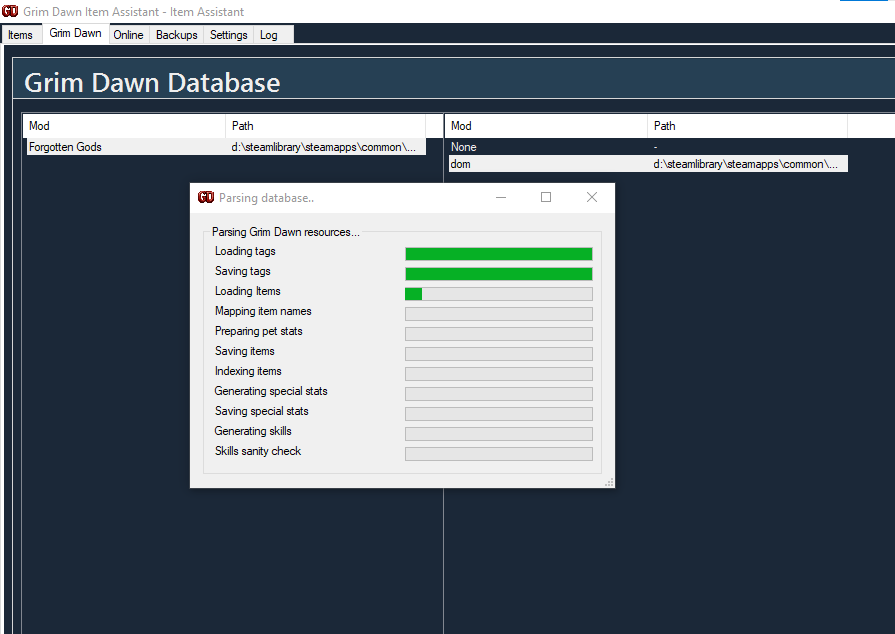Image resolution: width=895 pixels, height=634 pixels.
Task: Click the Grim Dawn Database heading
Action: tap(152, 83)
